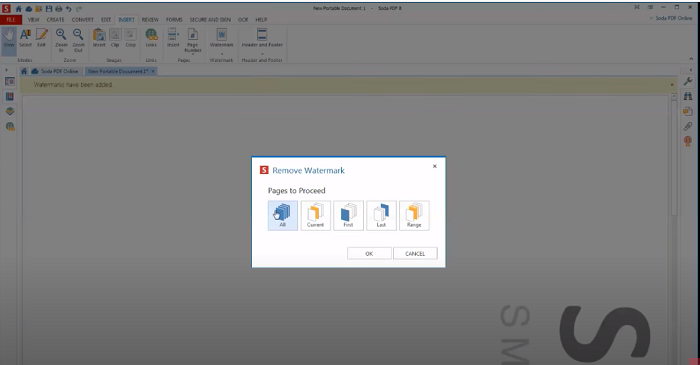Open the Links globe tool
The image size is (700, 365).
point(151,38)
